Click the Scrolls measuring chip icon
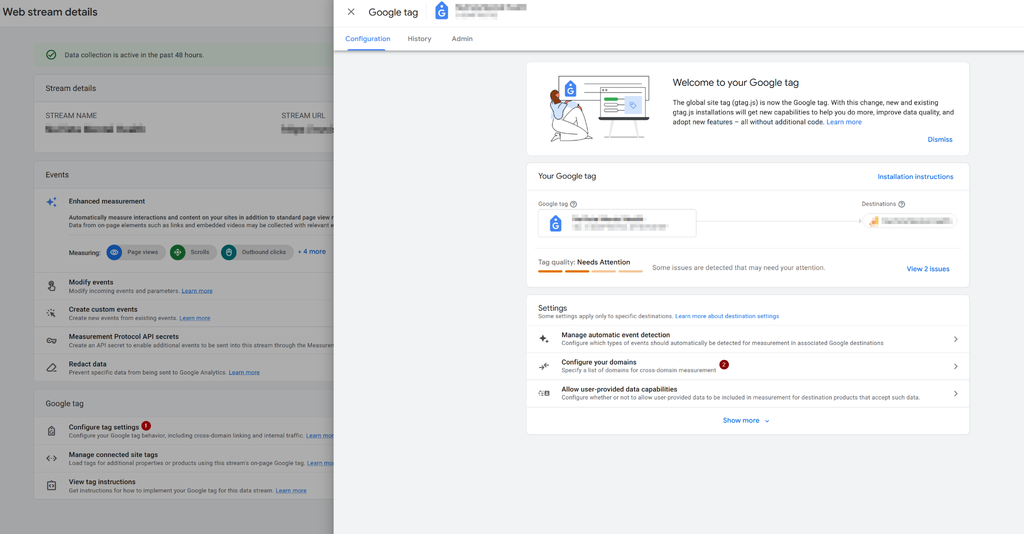The image size is (1024, 534). coord(178,252)
